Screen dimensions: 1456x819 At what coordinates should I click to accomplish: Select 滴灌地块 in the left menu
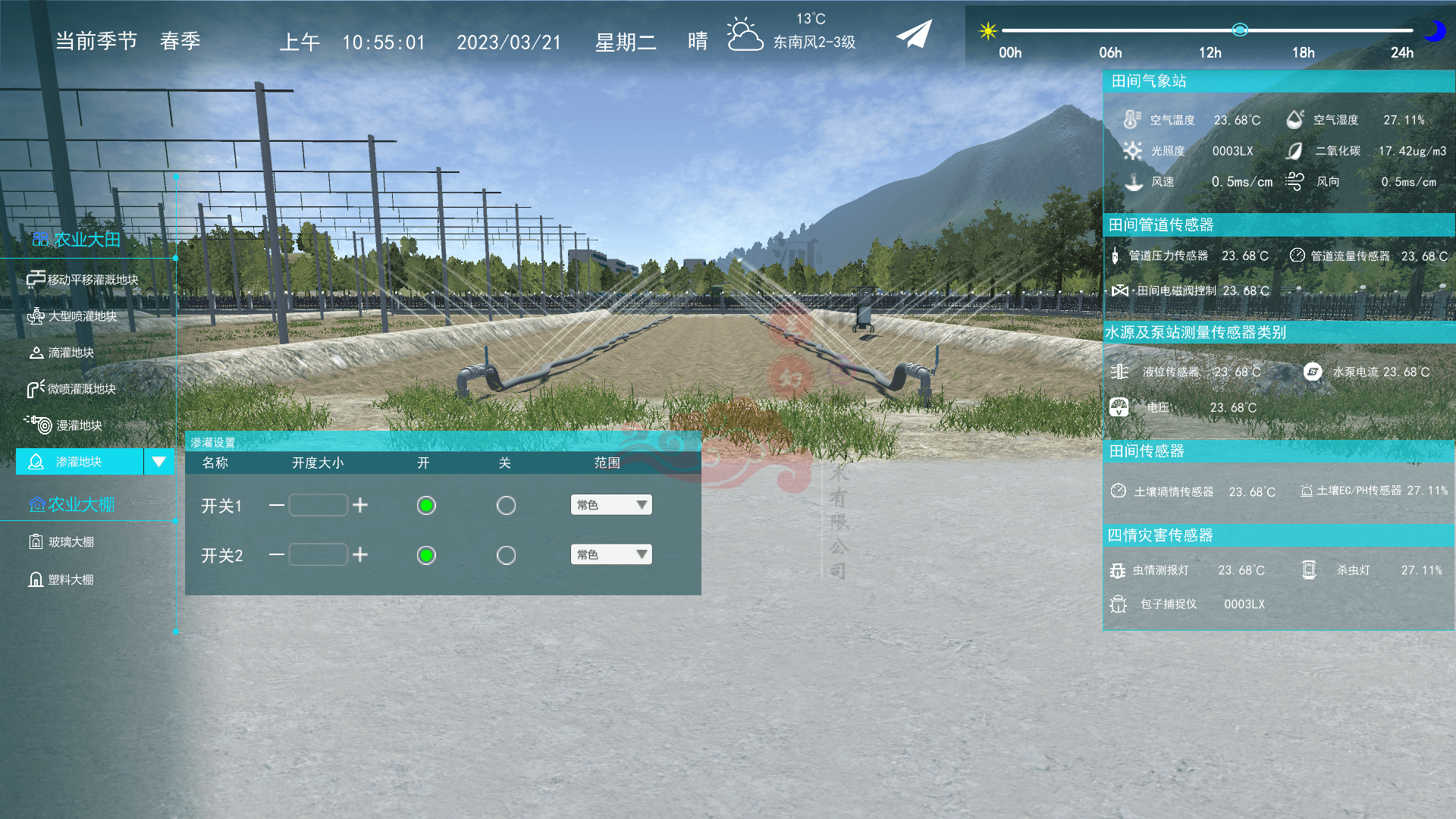pyautogui.click(x=71, y=353)
